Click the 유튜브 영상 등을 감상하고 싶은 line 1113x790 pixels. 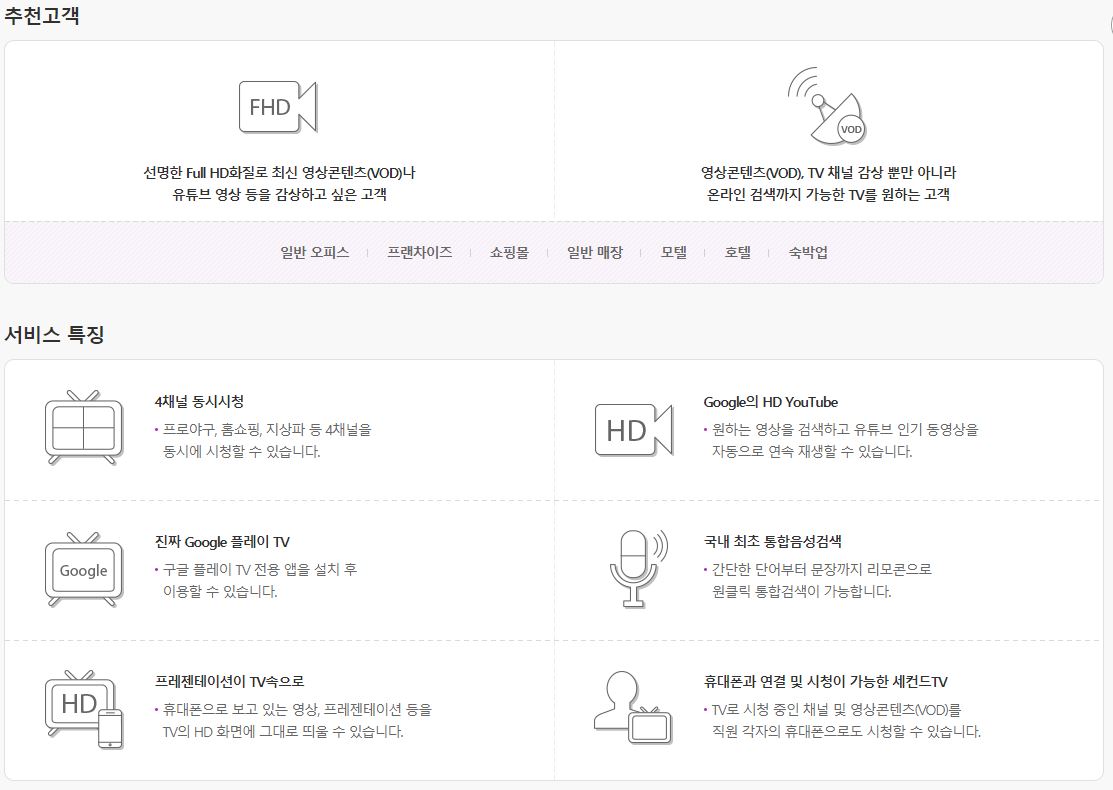(x=279, y=194)
